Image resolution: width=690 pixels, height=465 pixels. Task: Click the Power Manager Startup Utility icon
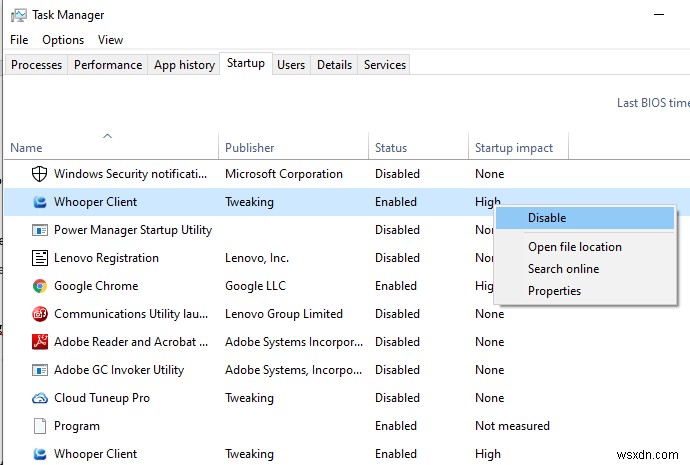pos(40,230)
